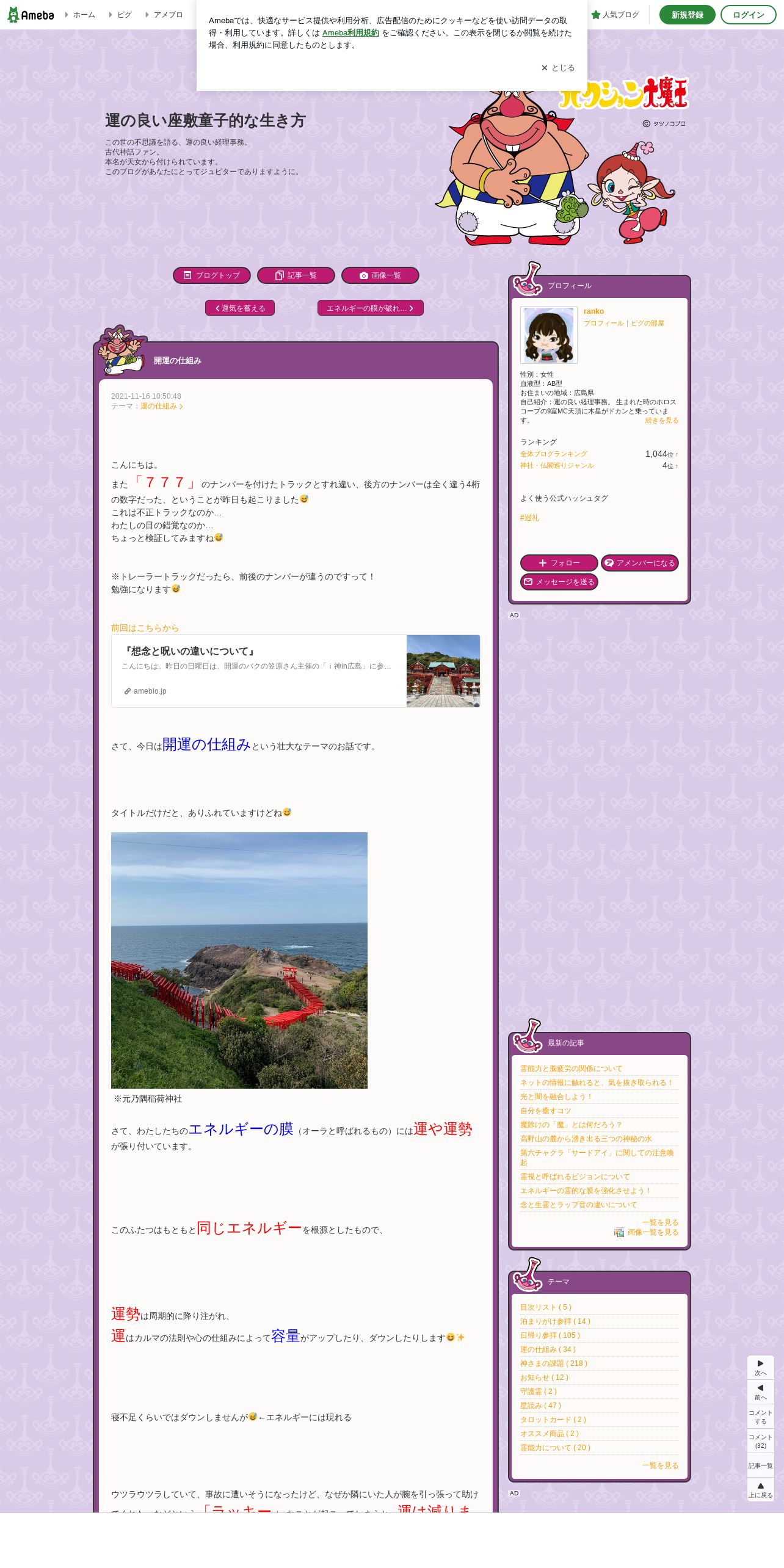Viewport: 784px width, 1568px height.
Task: Click the shrine thumbnail in link card
Action: point(443,671)
